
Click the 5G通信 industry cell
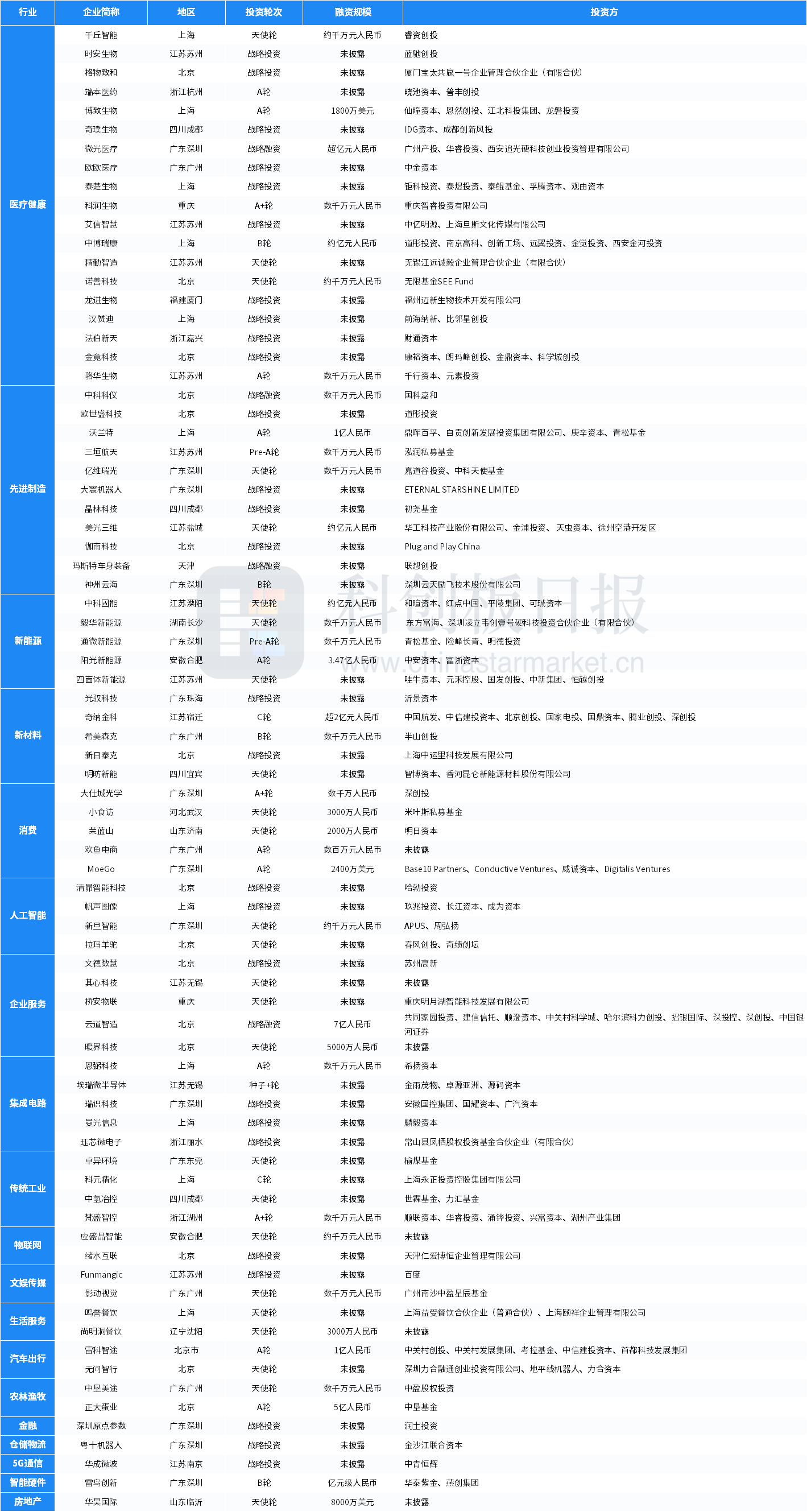(28, 1463)
